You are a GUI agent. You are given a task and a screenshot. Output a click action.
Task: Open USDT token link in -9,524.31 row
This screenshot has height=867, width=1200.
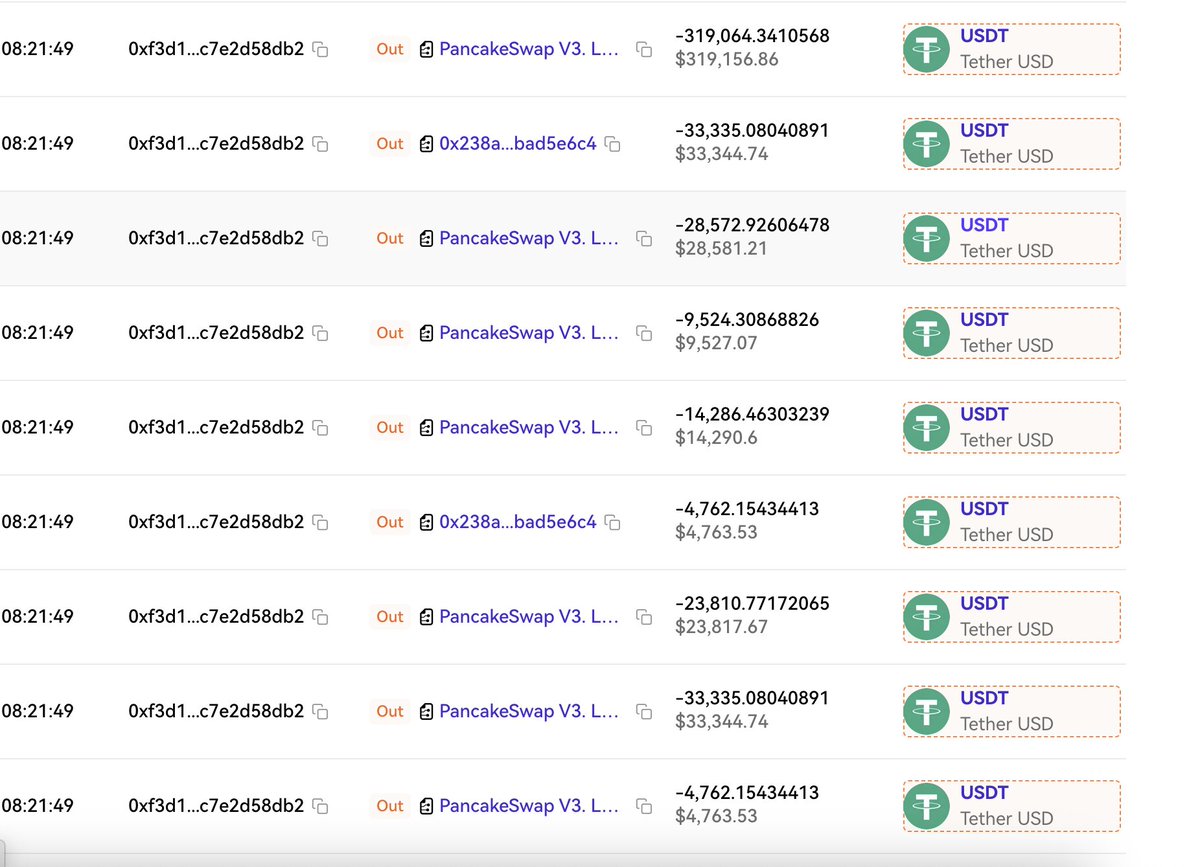coord(984,320)
